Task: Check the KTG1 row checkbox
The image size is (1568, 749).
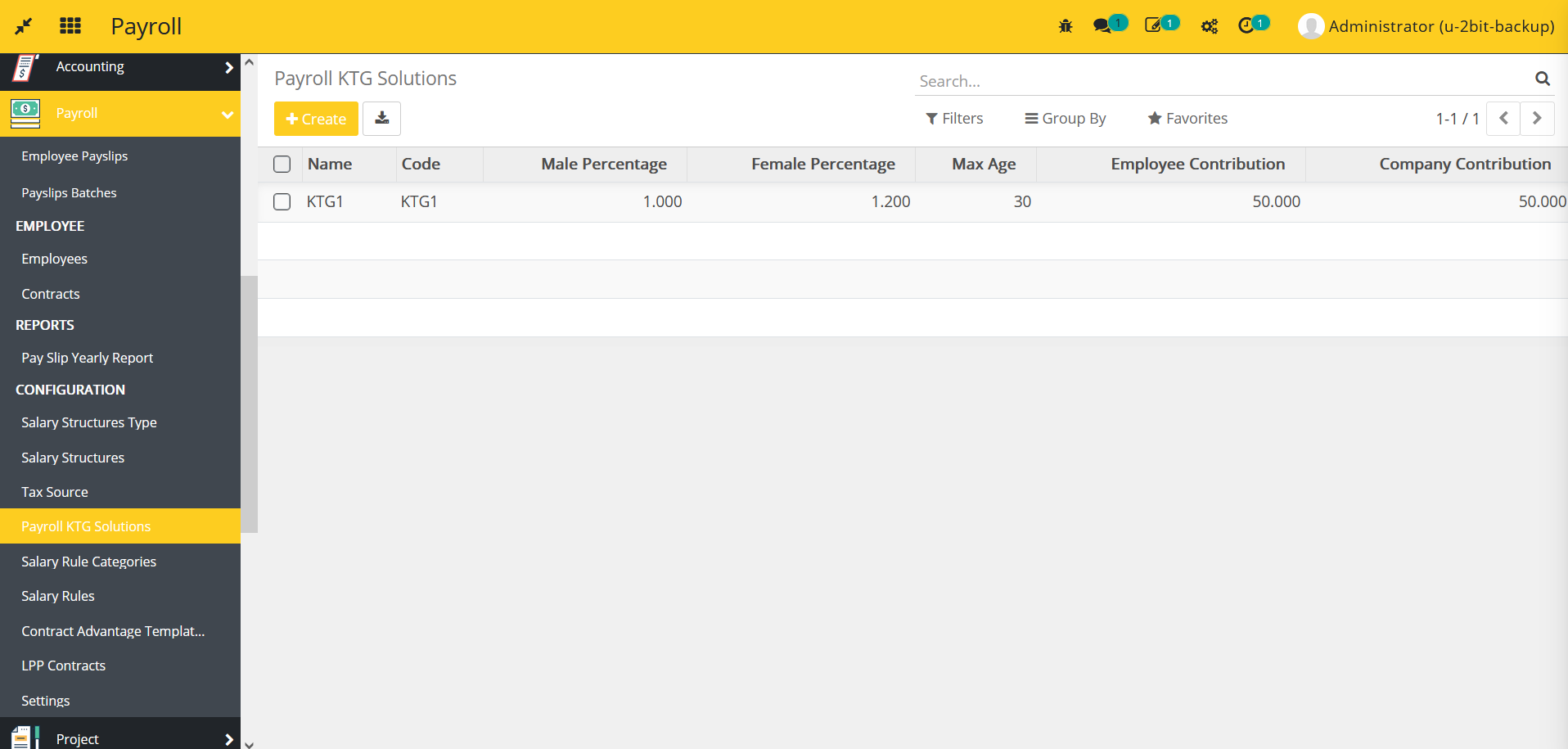Action: [282, 202]
